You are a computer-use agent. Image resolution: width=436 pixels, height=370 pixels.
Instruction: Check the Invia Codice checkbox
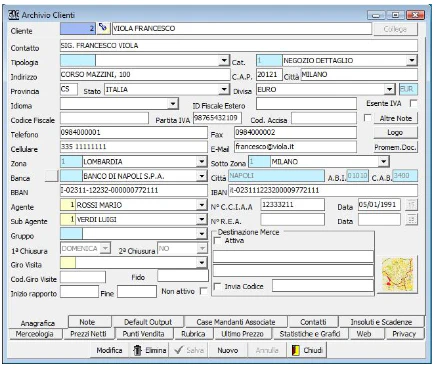click(x=217, y=286)
